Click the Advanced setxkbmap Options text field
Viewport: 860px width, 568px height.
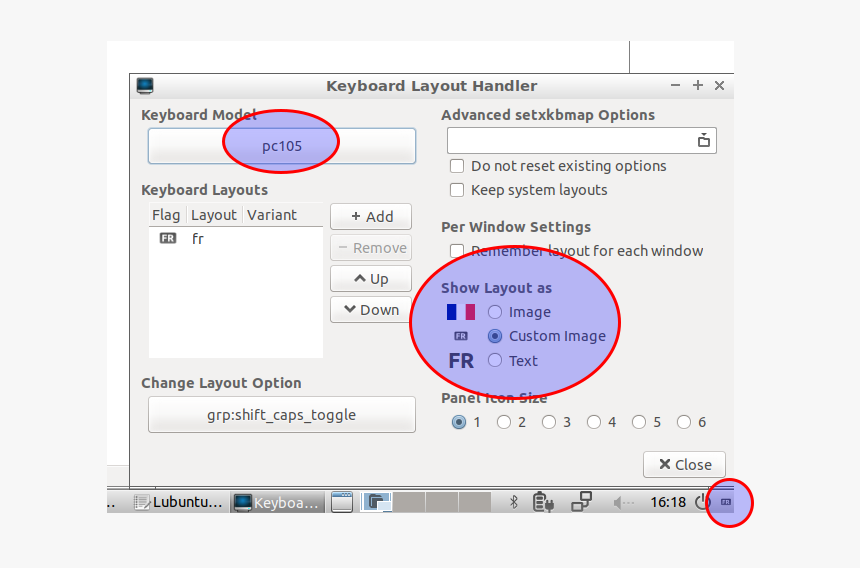pos(581,140)
